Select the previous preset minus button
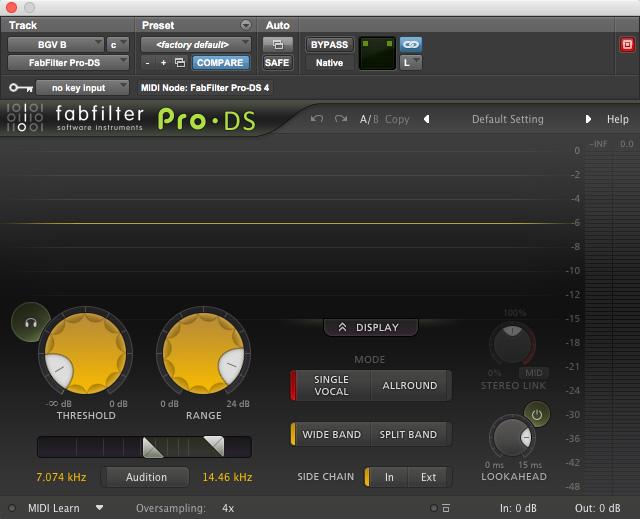This screenshot has height=519, width=640. pyautogui.click(x=147, y=63)
